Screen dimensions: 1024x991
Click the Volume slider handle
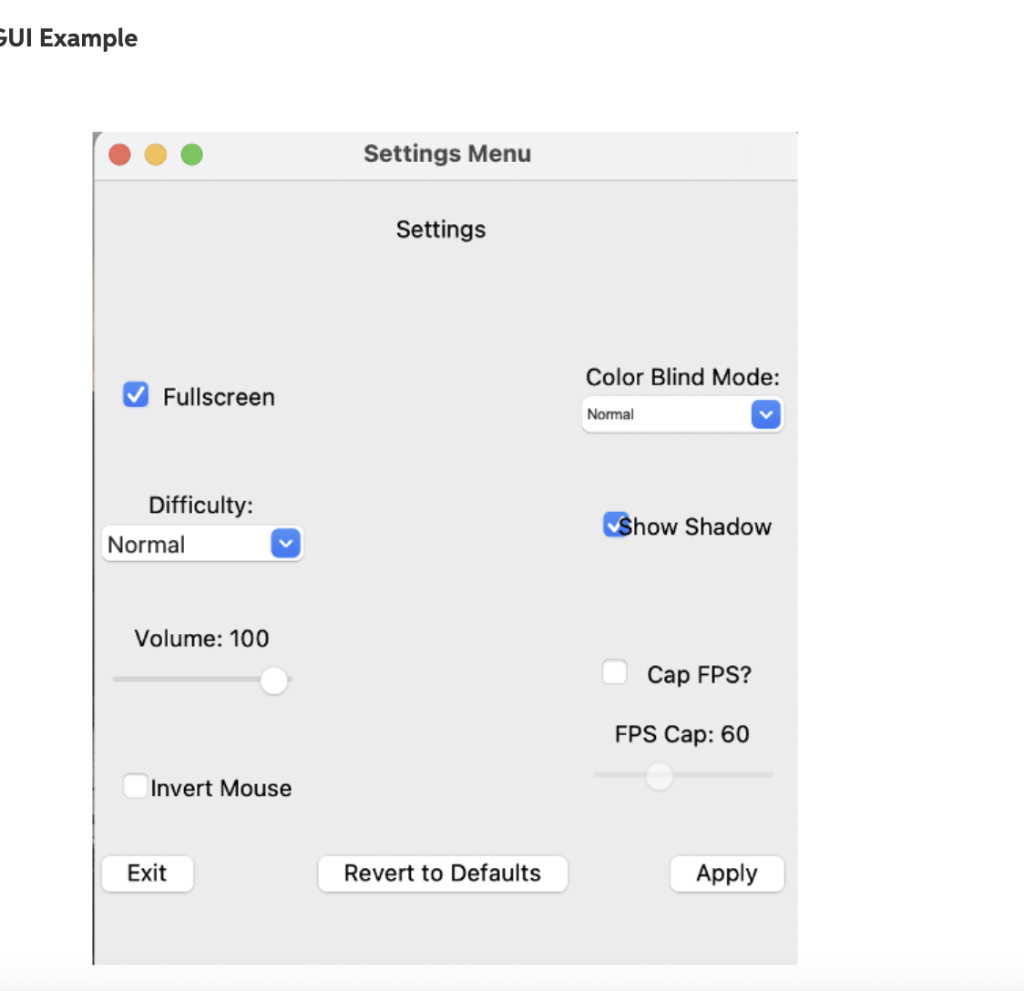273,681
